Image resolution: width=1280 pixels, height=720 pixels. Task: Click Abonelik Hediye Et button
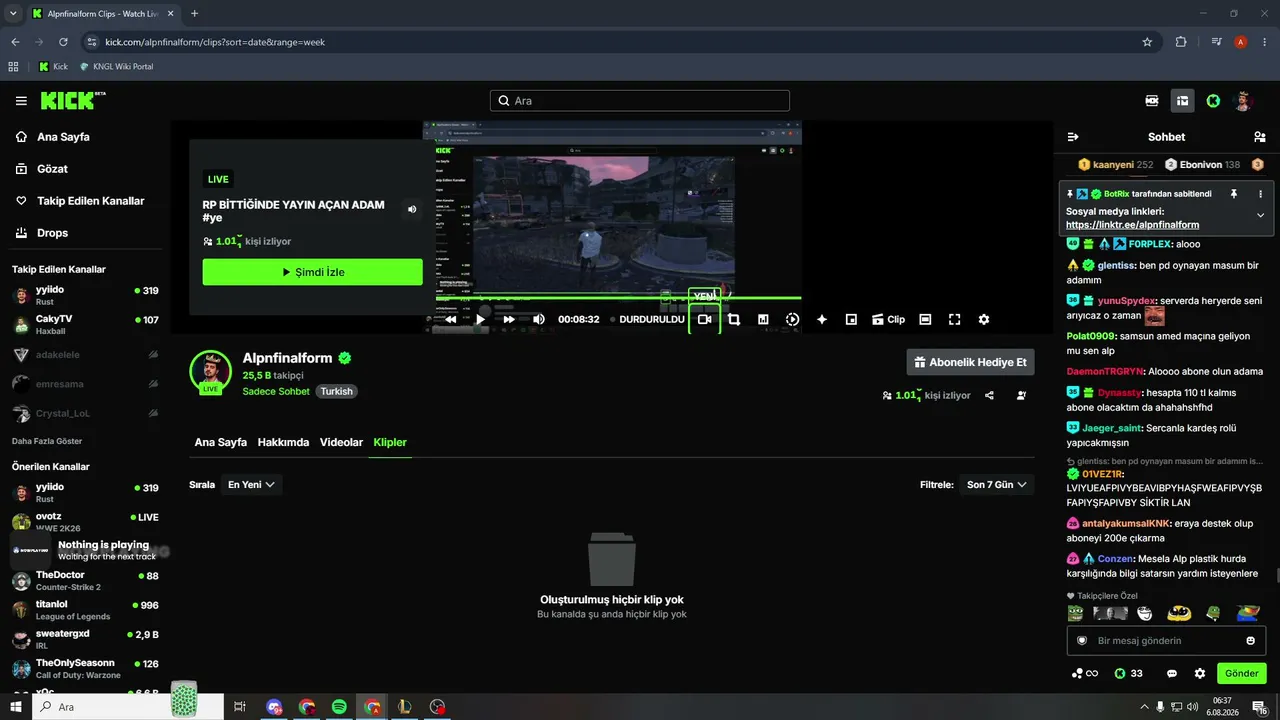(x=970, y=362)
